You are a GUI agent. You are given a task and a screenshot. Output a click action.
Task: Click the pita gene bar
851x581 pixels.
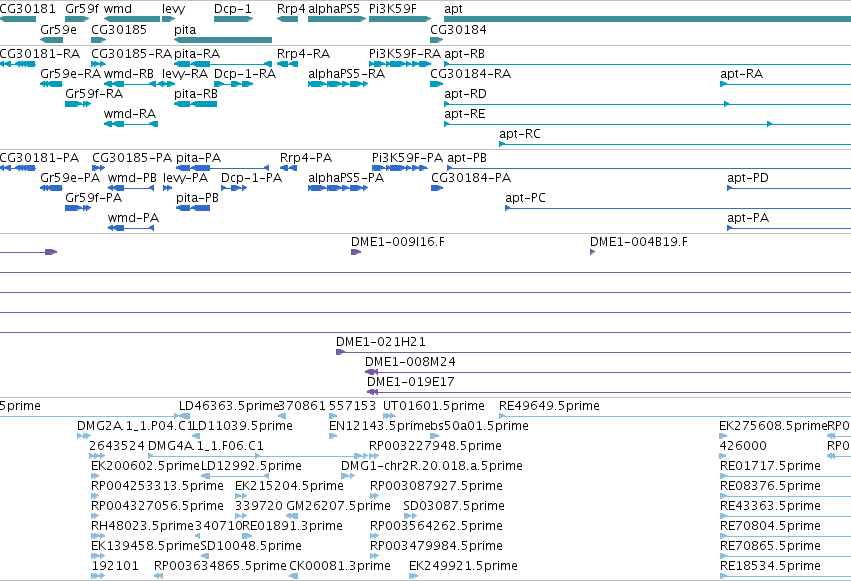pos(223,40)
